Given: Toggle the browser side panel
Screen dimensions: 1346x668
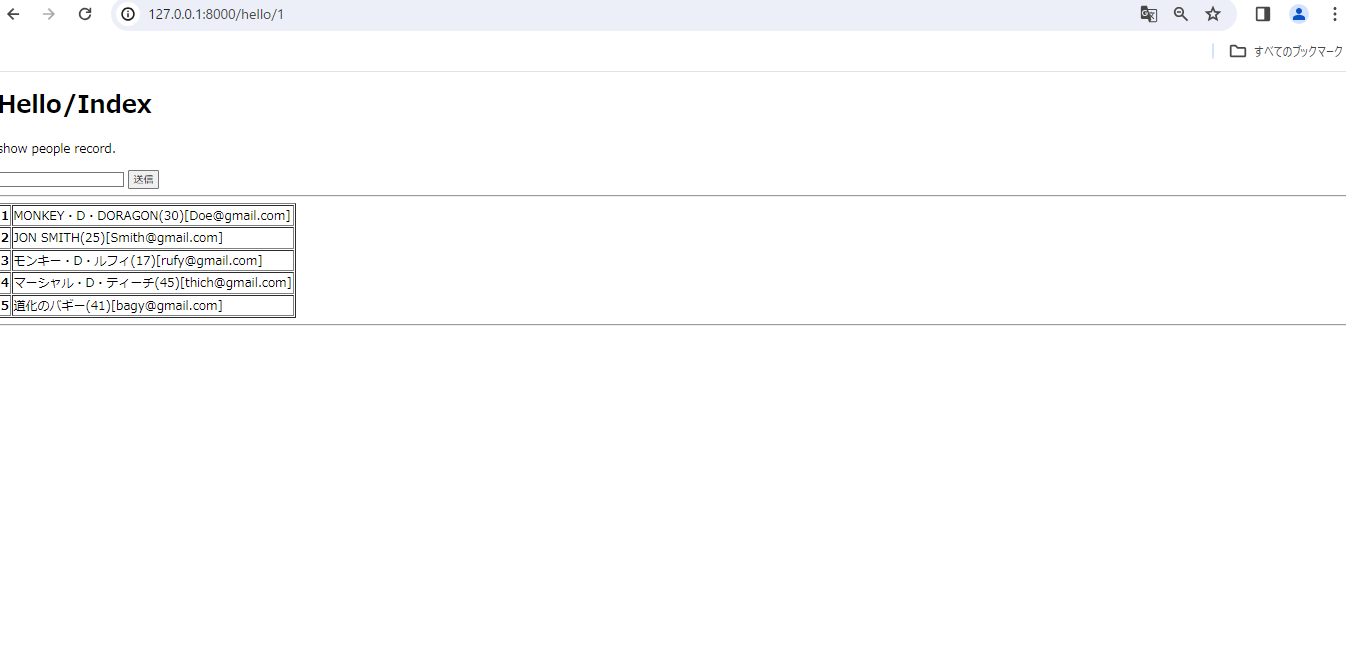Looking at the screenshot, I should pos(1263,14).
